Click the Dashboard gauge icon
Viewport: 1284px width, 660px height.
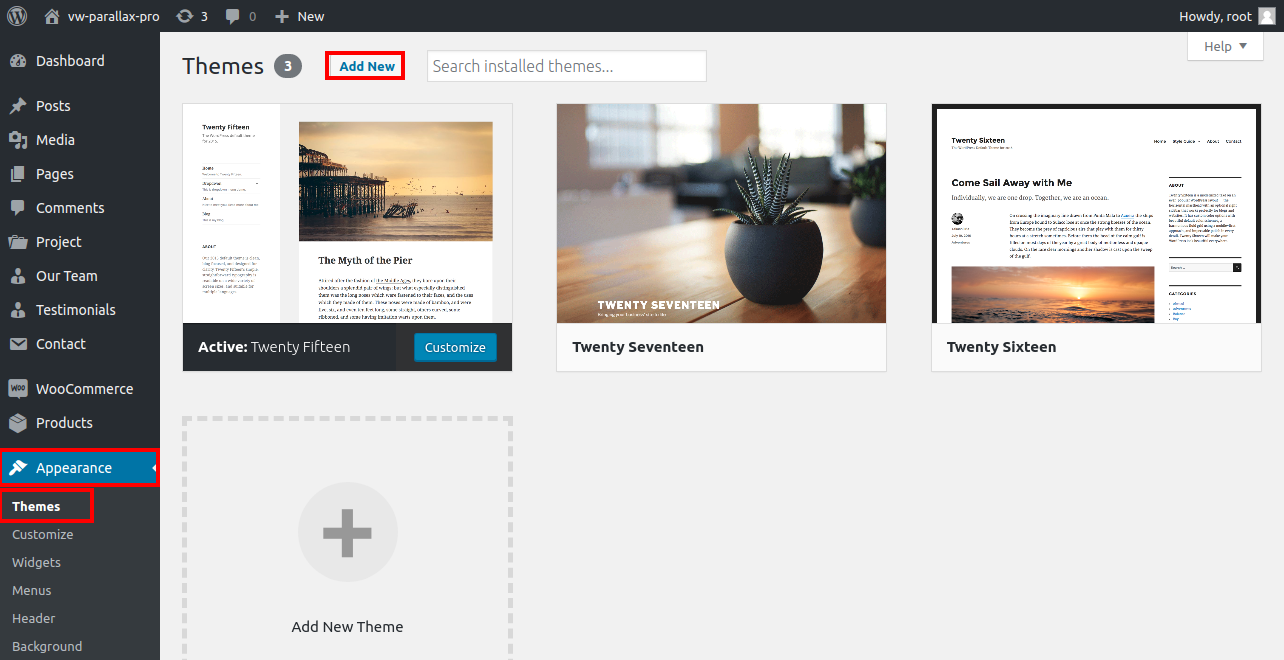pyautogui.click(x=18, y=61)
